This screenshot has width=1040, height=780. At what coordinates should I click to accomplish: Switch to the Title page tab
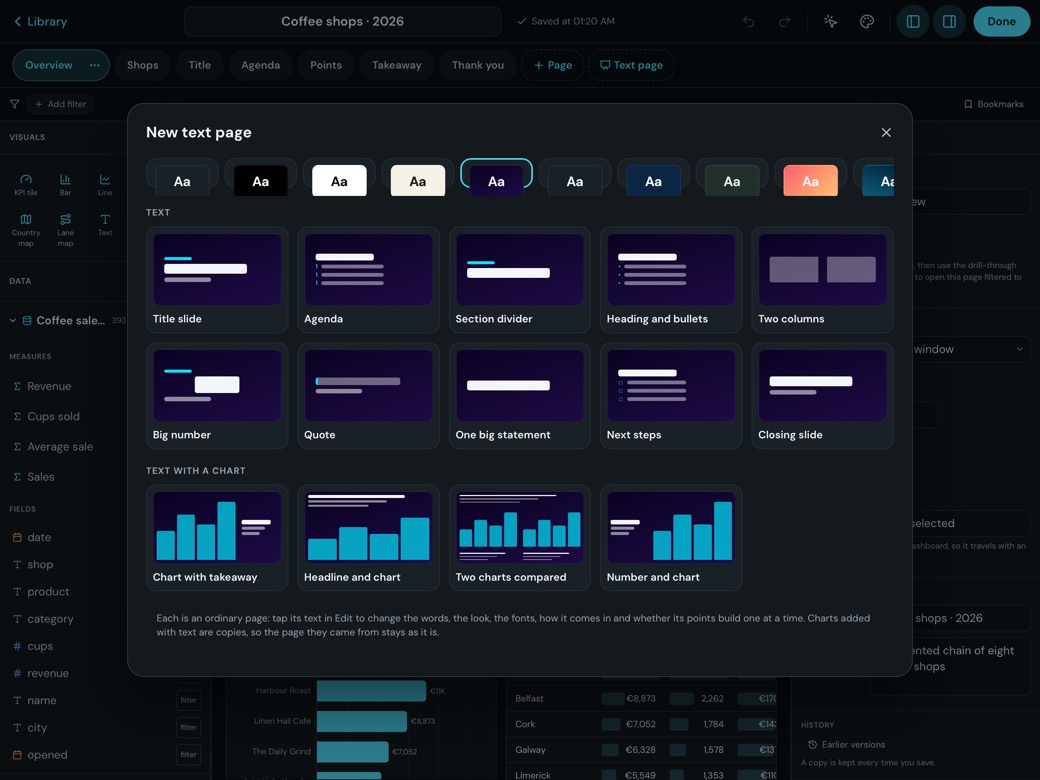click(x=200, y=65)
